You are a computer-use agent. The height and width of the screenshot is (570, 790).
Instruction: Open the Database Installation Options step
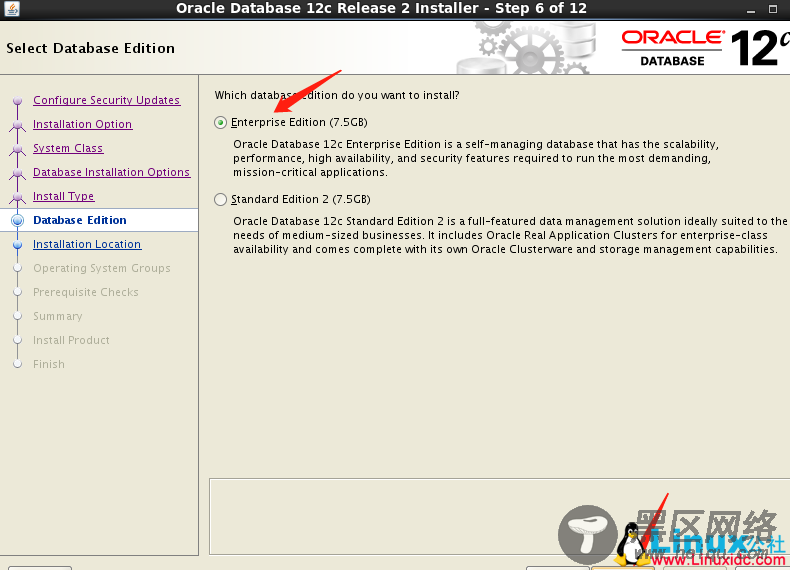tap(111, 172)
